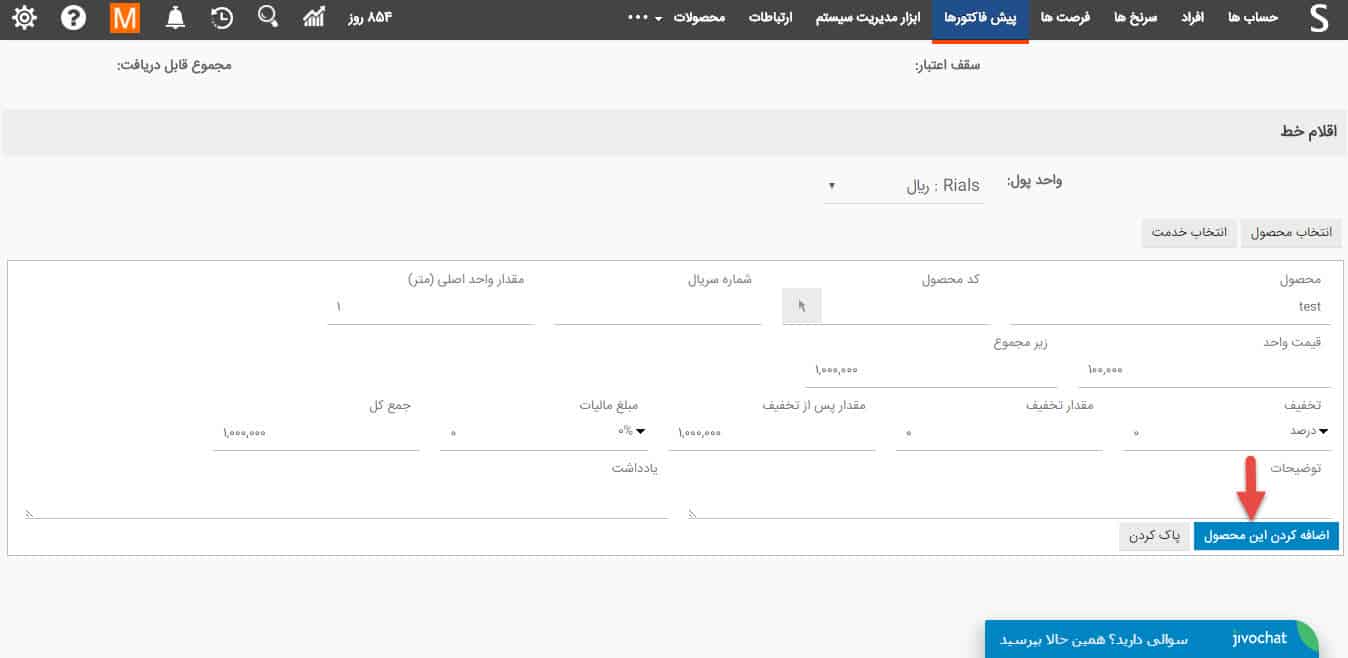Click the product code picker arrow button
Image resolution: width=1348 pixels, height=658 pixels.
[801, 306]
